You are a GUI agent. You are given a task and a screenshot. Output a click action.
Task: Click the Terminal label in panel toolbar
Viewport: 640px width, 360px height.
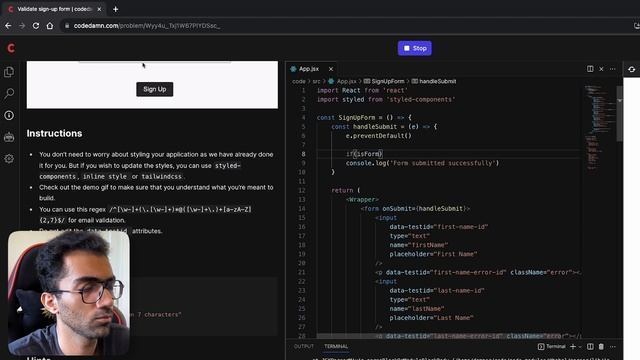click(551, 346)
